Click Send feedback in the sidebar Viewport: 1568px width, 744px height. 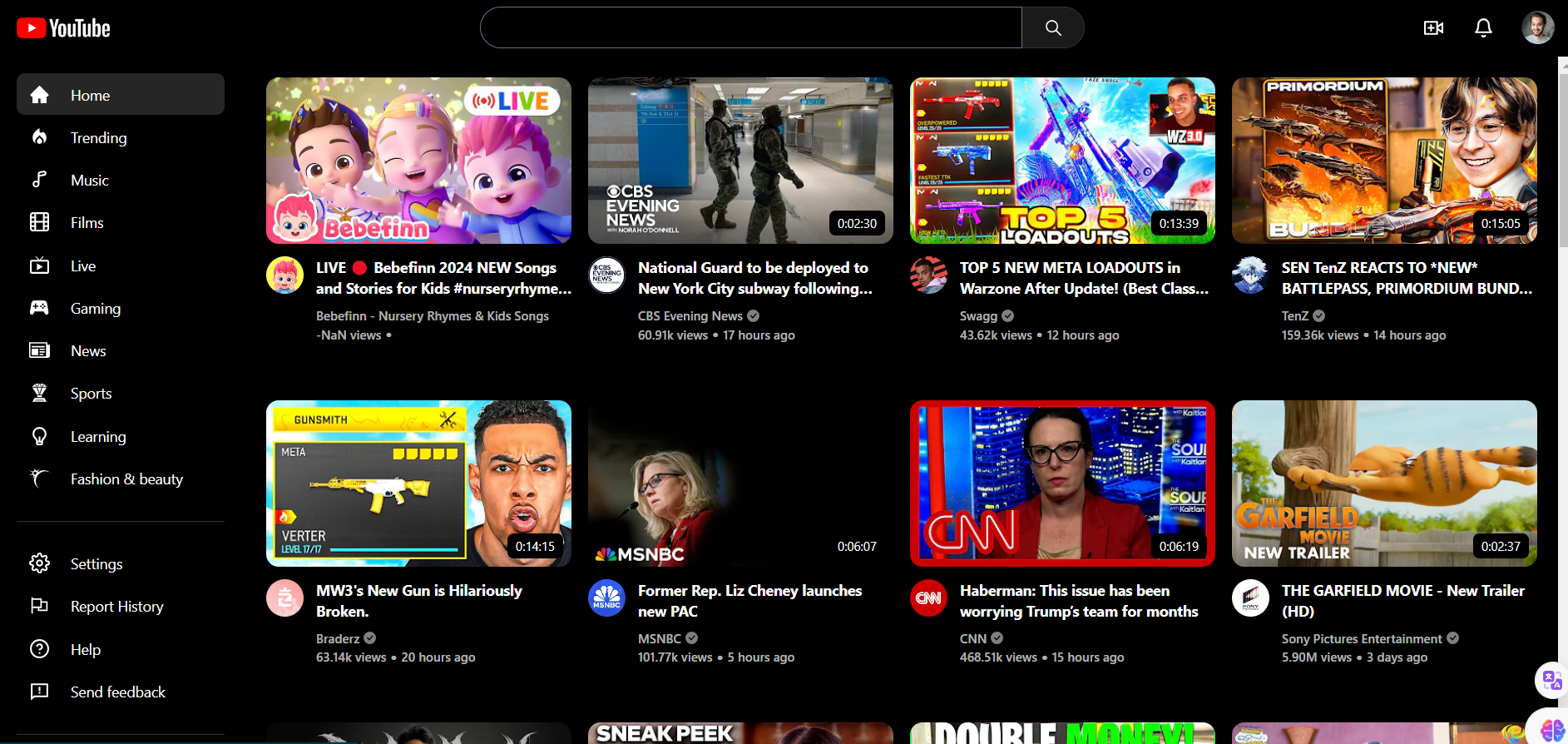[117, 692]
